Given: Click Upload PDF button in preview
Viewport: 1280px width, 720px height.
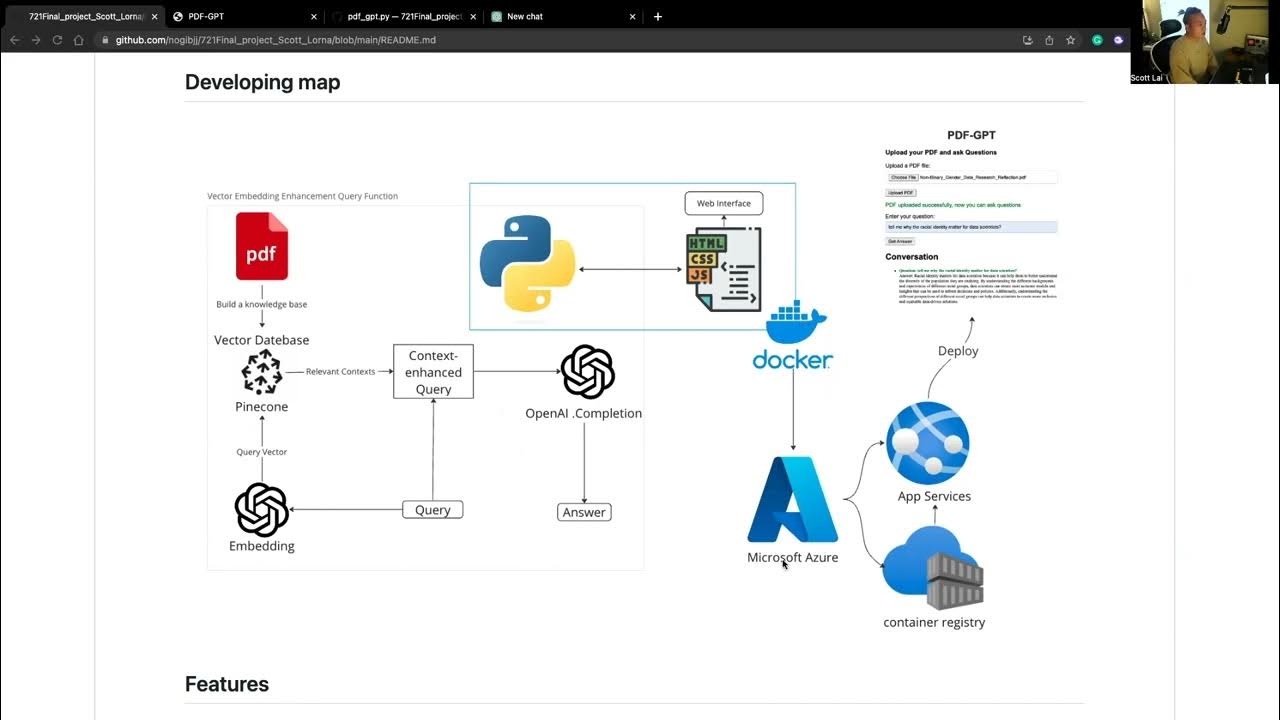Looking at the screenshot, I should [x=901, y=193].
